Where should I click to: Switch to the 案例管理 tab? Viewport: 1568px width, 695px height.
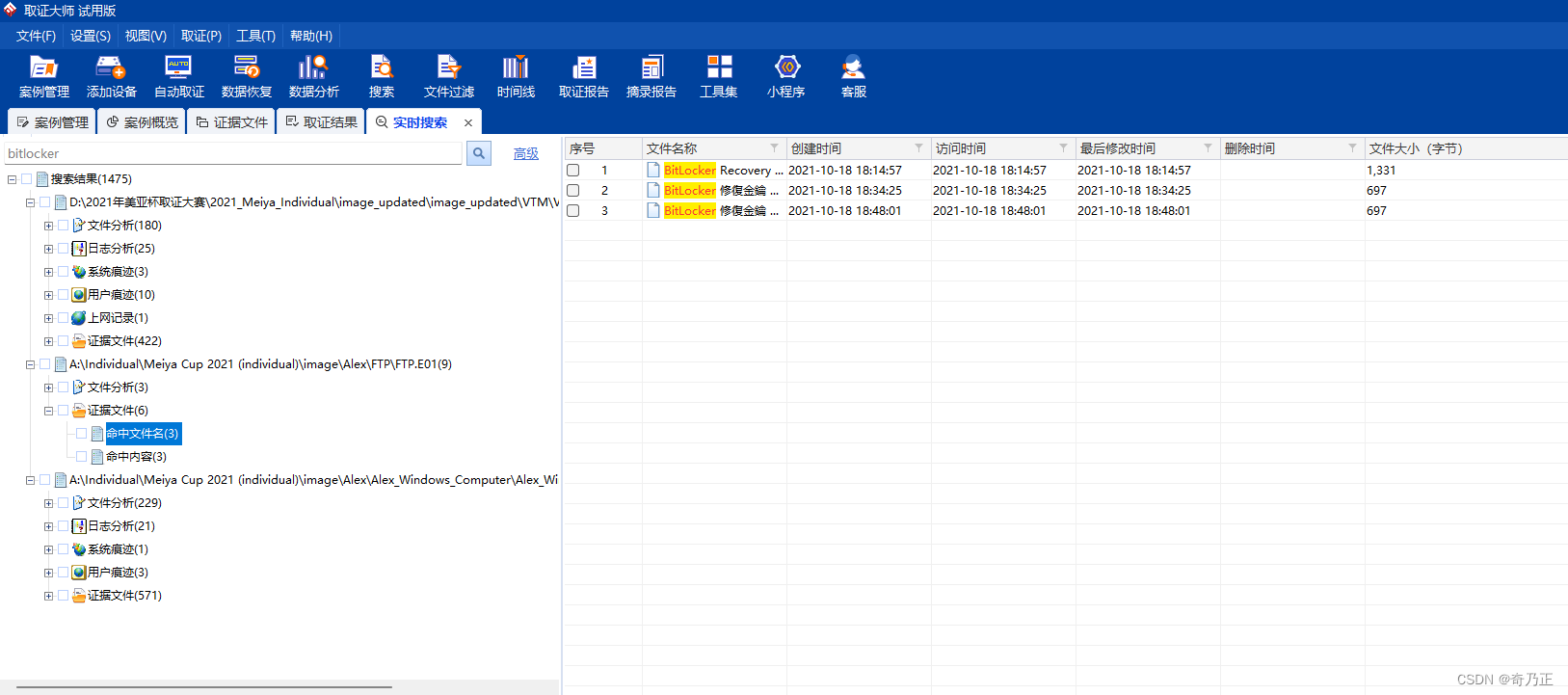click(x=52, y=122)
